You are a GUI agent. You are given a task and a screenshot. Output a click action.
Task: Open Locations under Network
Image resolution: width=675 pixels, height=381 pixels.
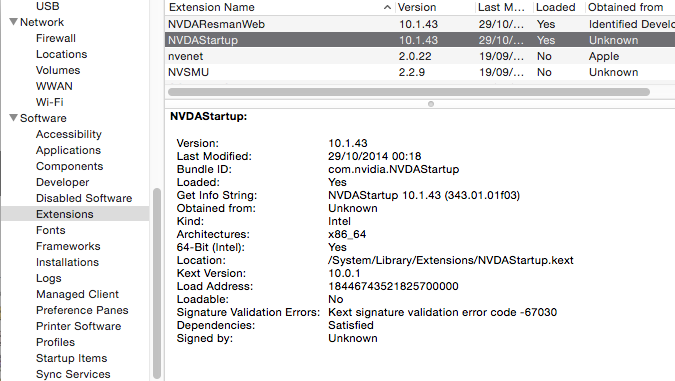(x=62, y=54)
